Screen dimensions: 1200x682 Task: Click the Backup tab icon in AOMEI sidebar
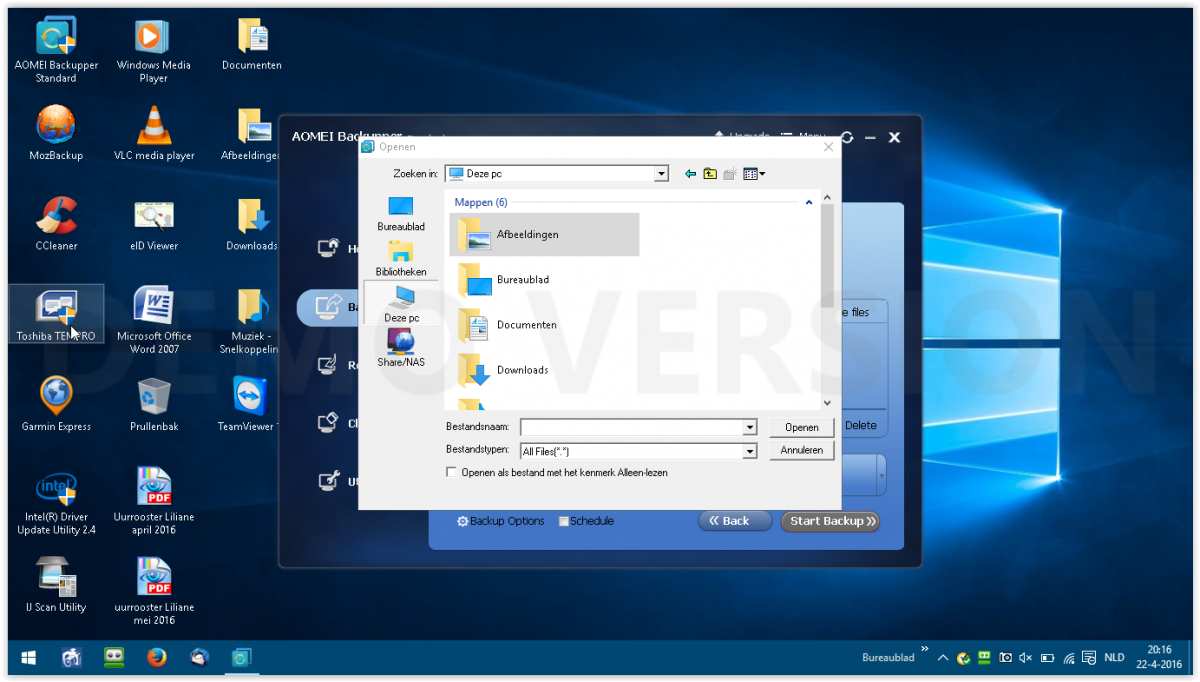pyautogui.click(x=329, y=307)
